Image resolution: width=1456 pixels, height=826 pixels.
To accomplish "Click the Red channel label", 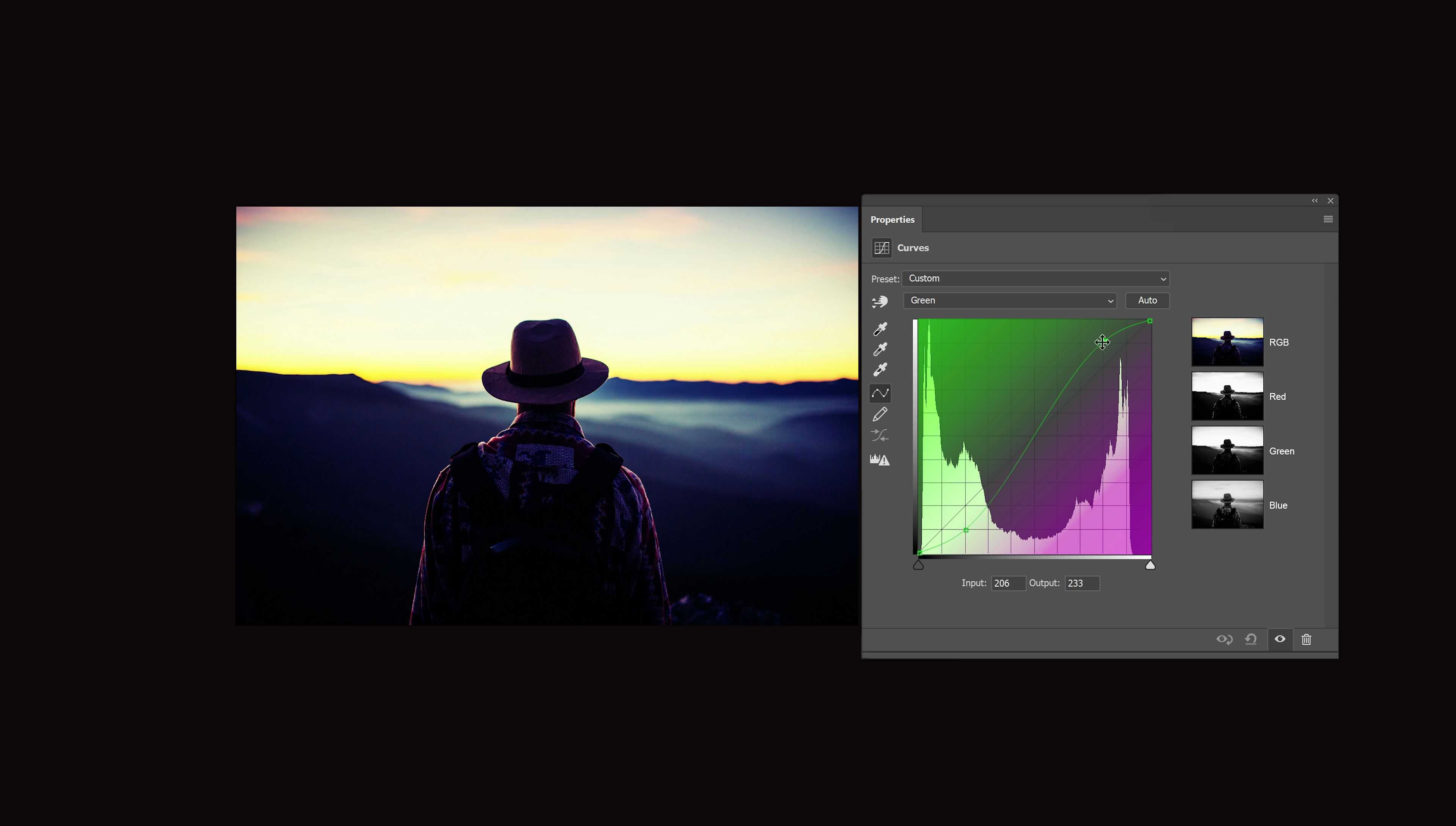I will (1277, 397).
